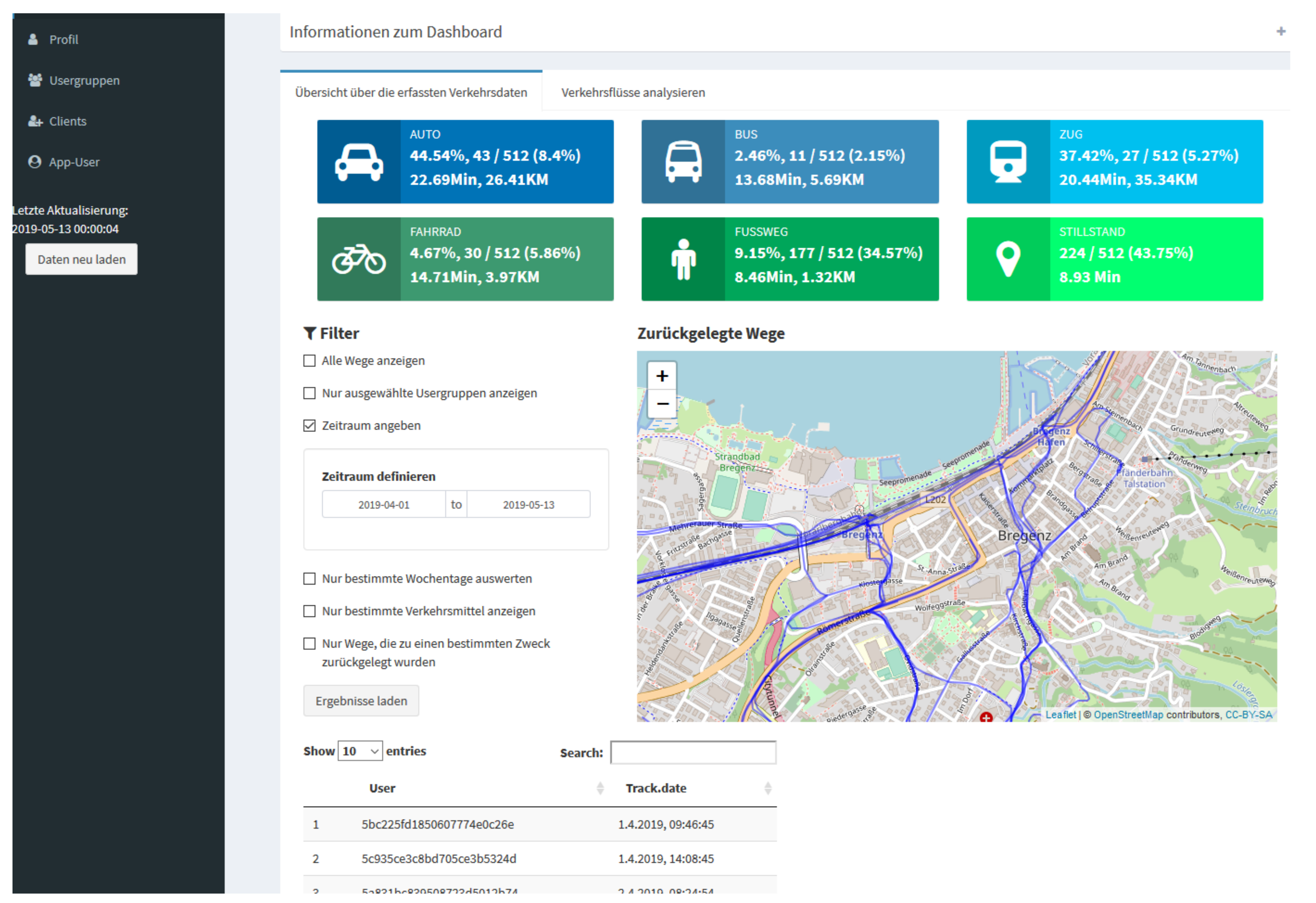Click the Usergruppen group icon
Viewport: 1316px width, 903px height.
click(x=35, y=81)
